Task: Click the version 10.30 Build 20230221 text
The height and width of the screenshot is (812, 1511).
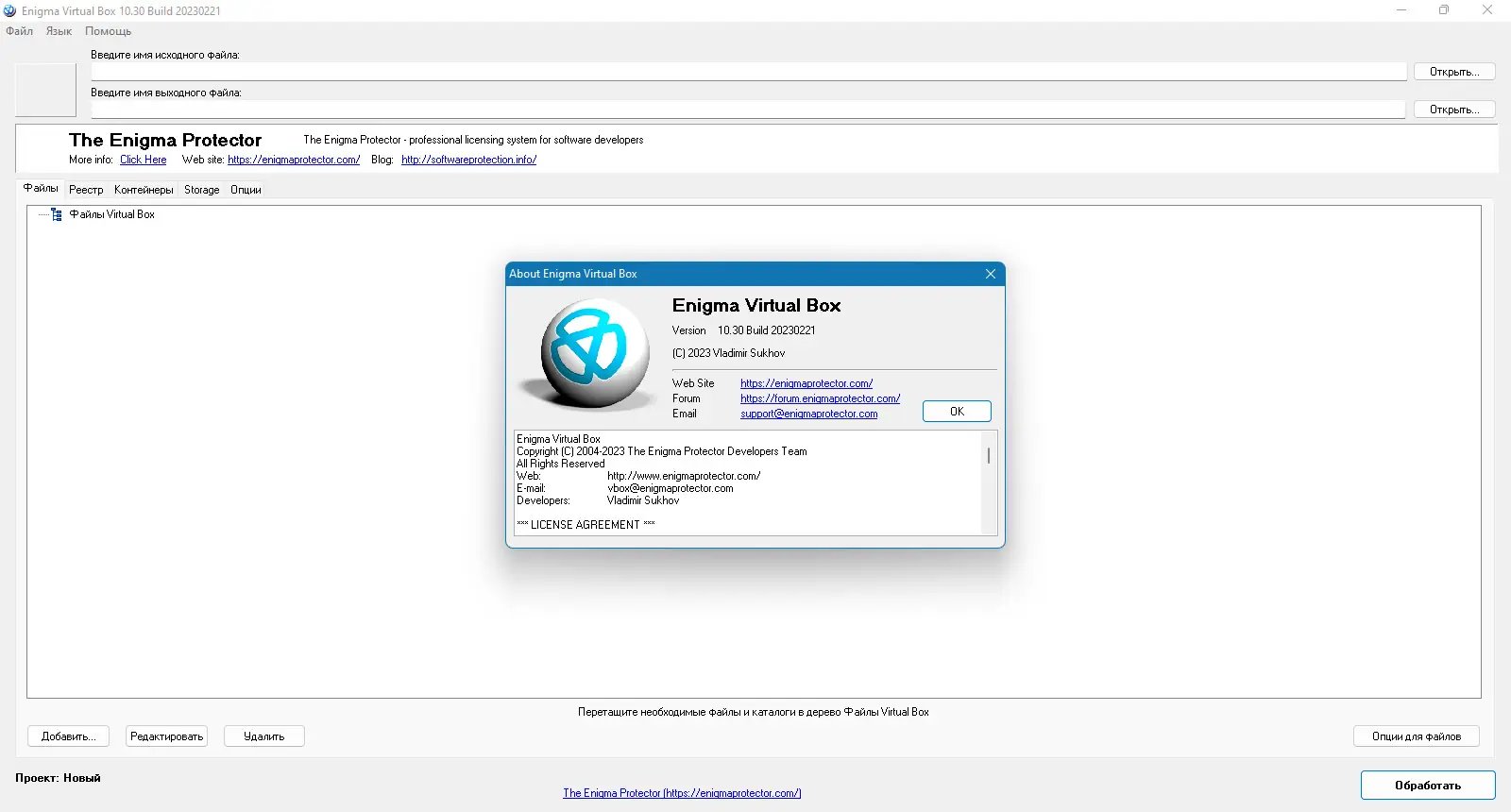Action: [x=767, y=330]
